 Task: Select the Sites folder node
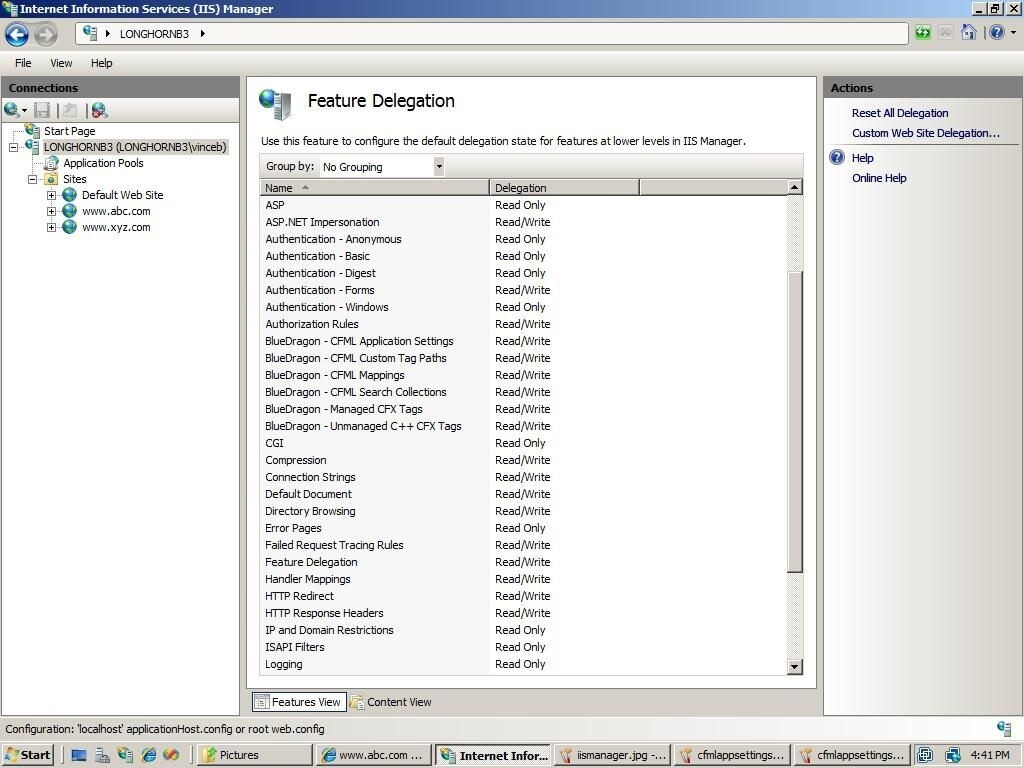click(x=74, y=179)
